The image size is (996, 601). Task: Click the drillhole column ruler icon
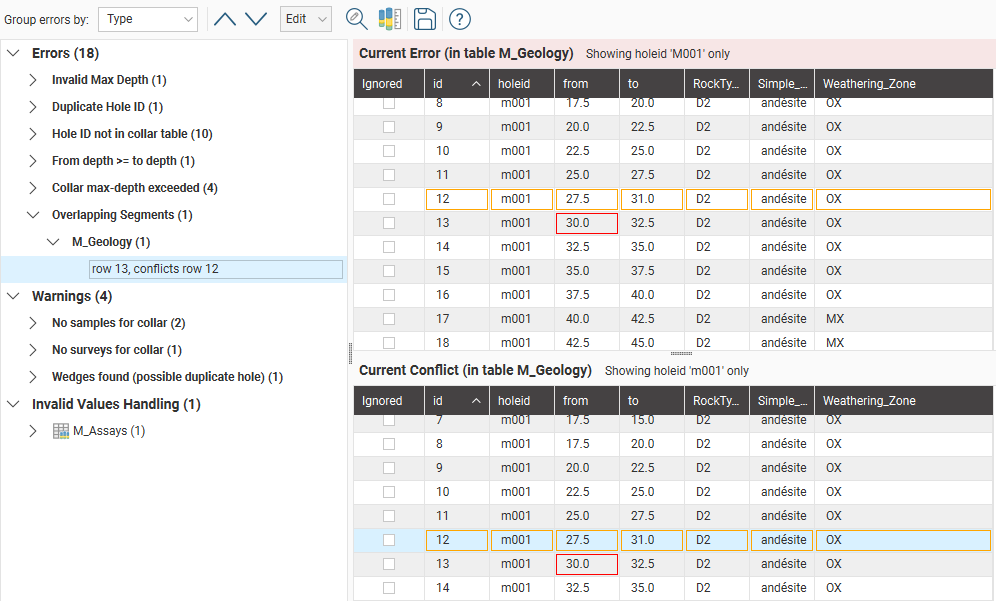(389, 19)
